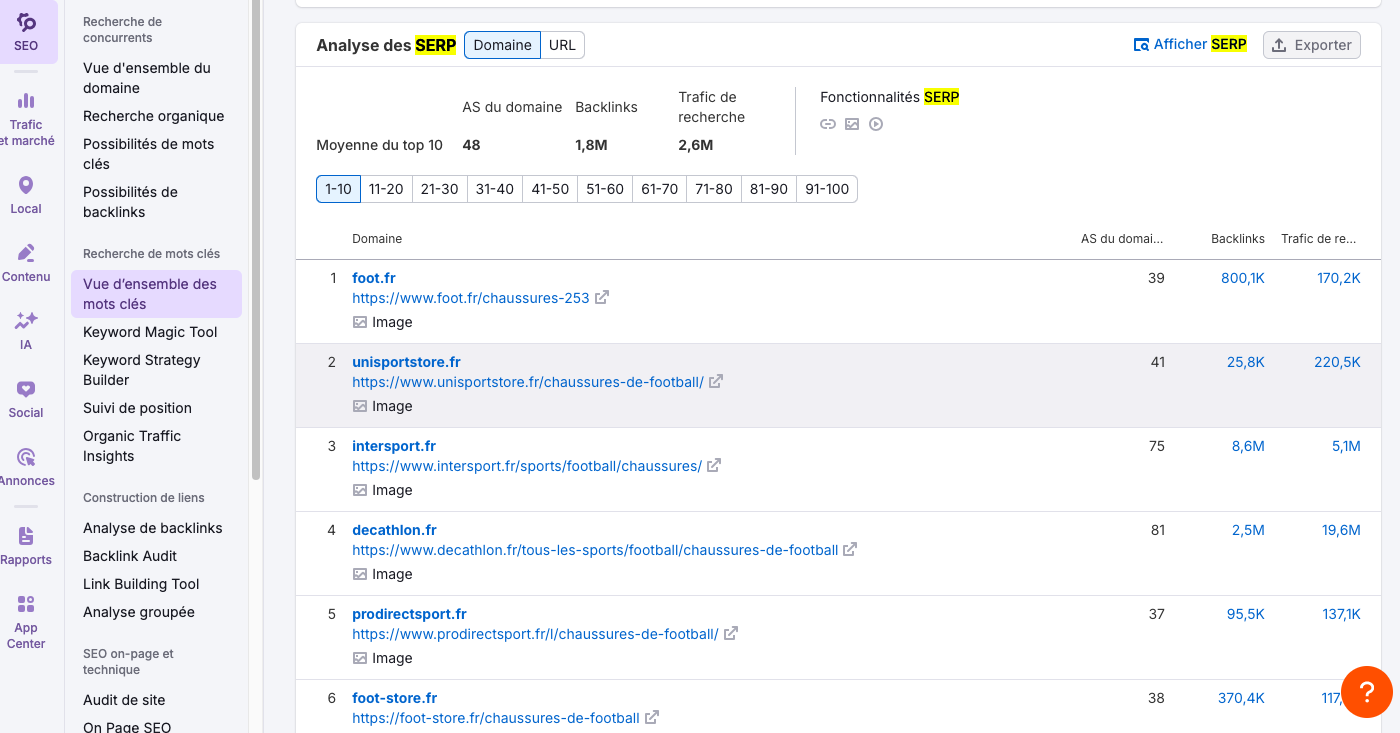The height and width of the screenshot is (733, 1400).
Task: Select the 71-80 results range
Action: pos(714,189)
